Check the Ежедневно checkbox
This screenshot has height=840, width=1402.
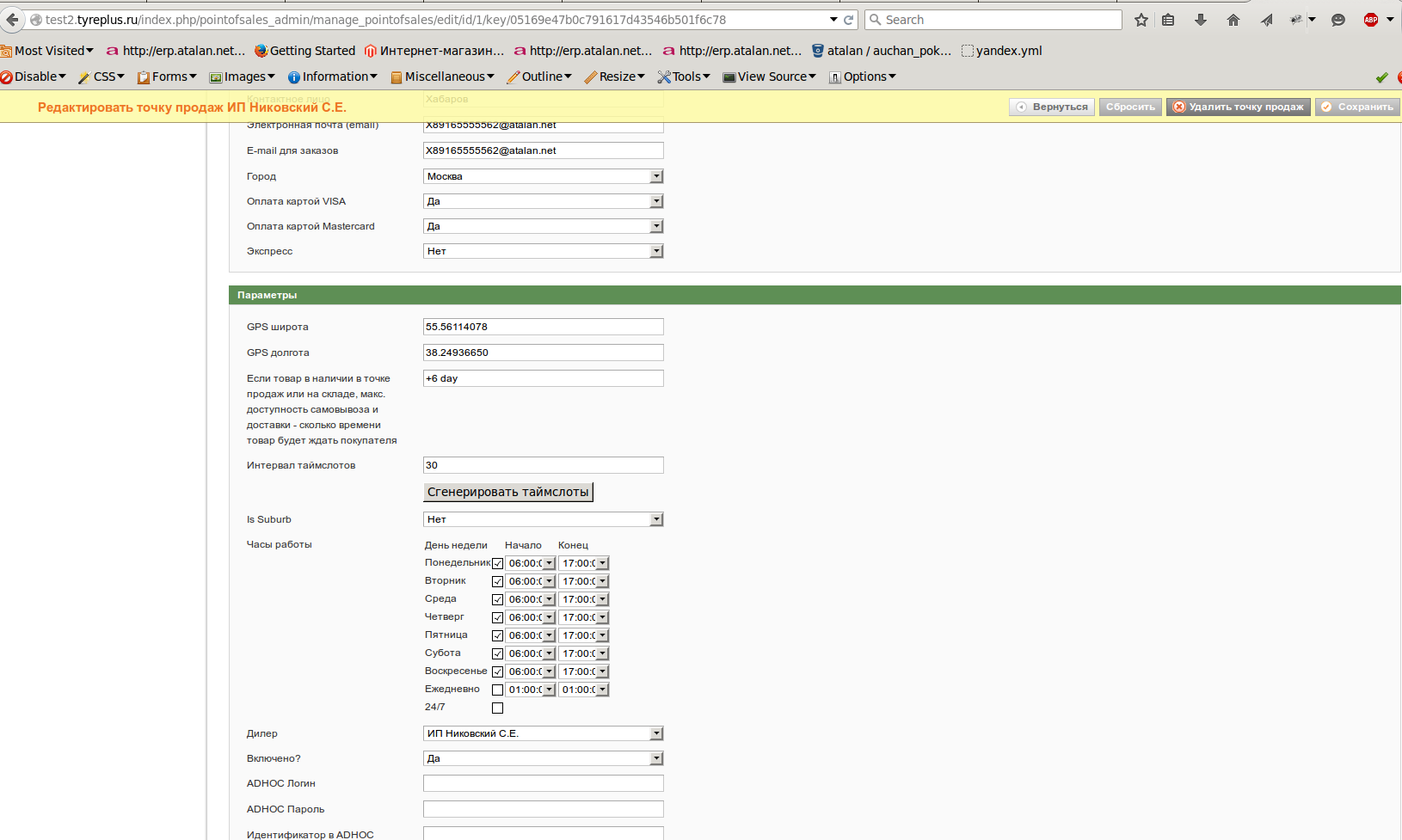[497, 690]
